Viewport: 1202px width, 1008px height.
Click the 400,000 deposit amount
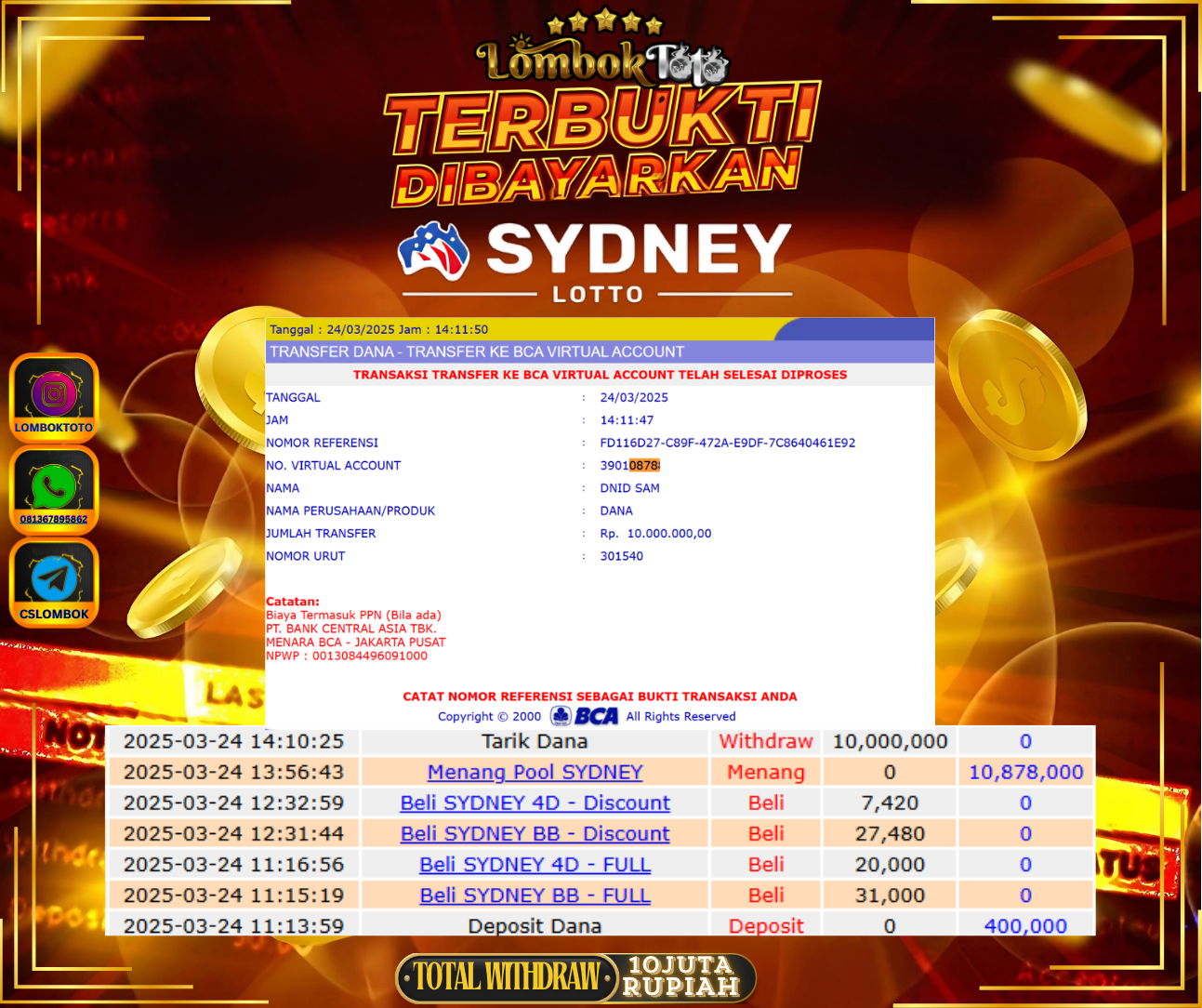click(x=1025, y=925)
